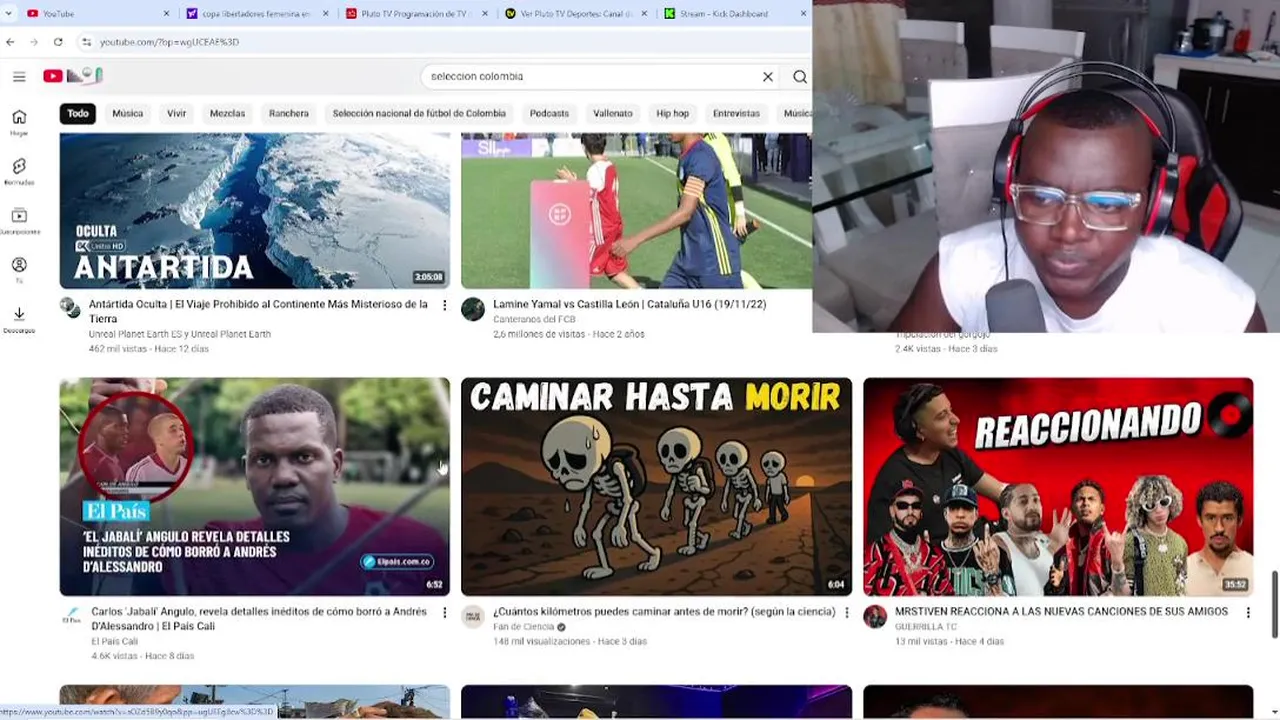This screenshot has width=1280, height=720.
Task: Select the Entrevistas filter chip
Action: (736, 113)
